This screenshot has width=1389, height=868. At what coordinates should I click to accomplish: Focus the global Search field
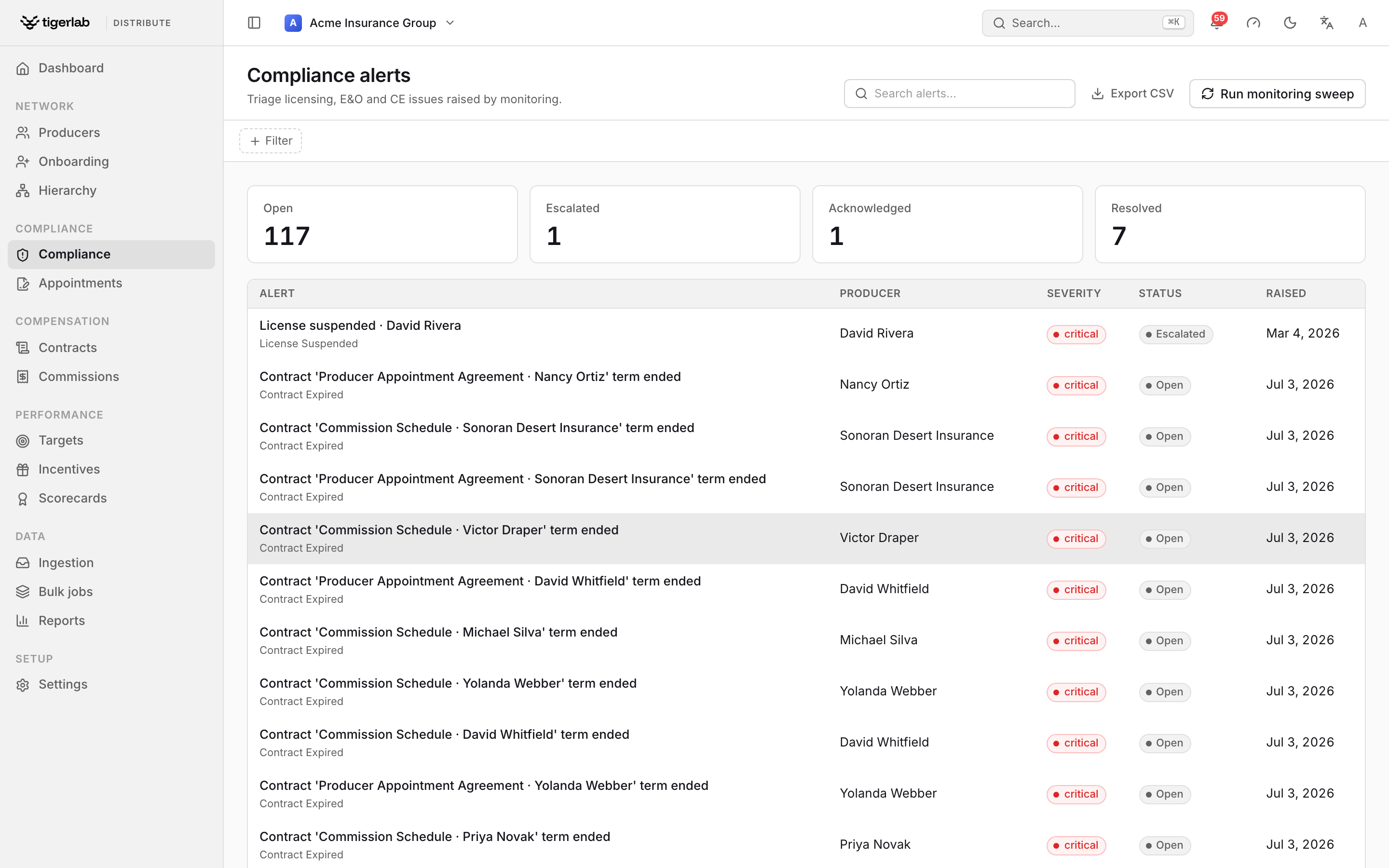(1087, 23)
